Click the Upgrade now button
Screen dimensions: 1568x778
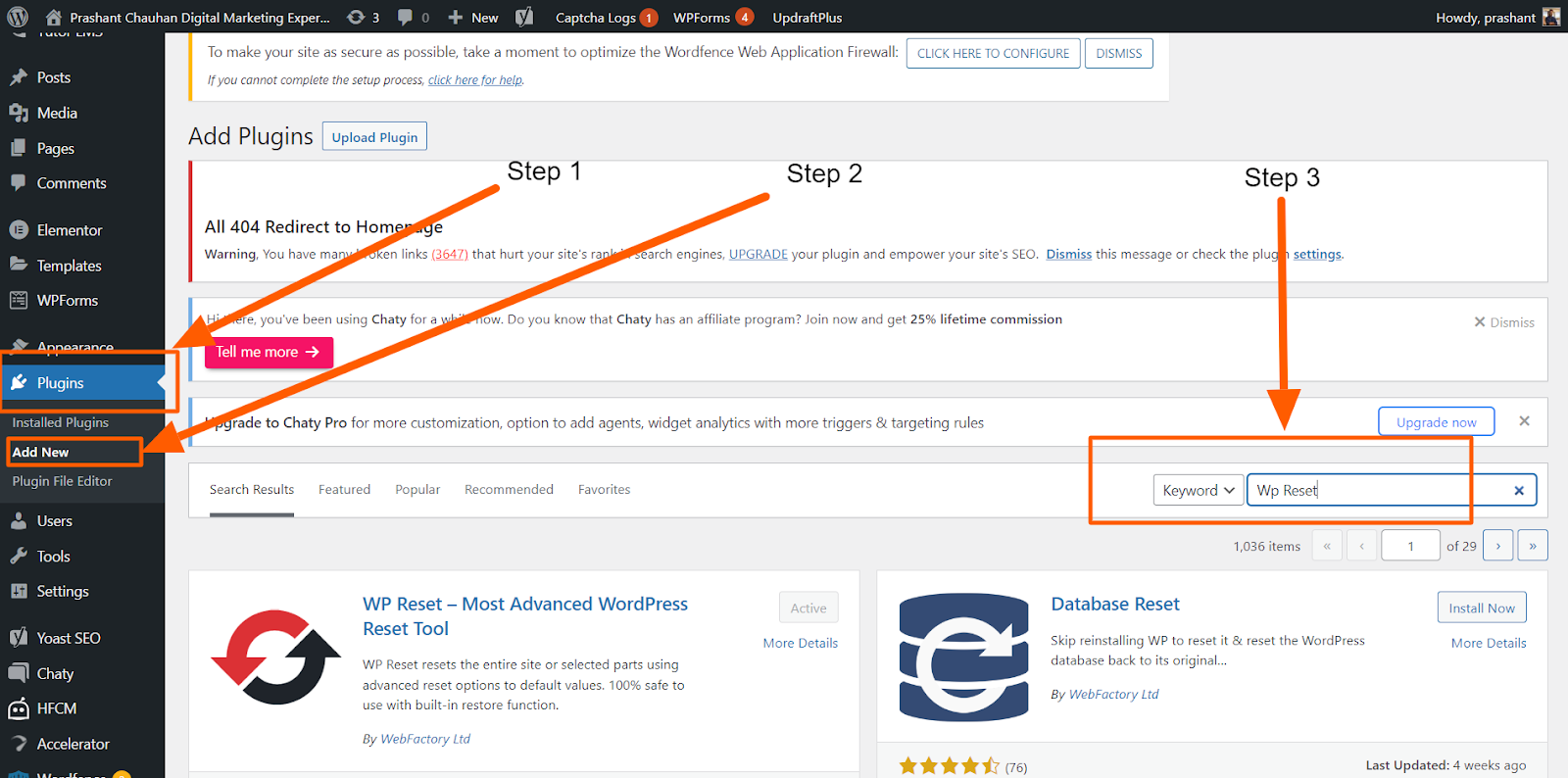pos(1436,421)
